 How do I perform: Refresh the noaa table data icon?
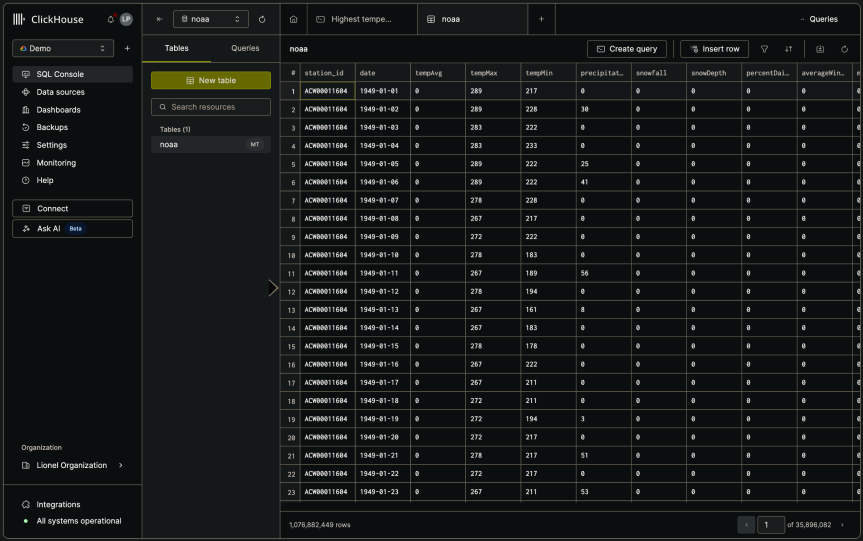tap(844, 49)
